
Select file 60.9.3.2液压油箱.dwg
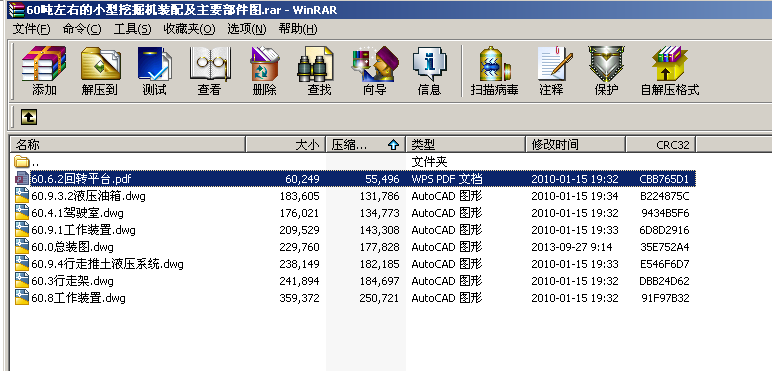click(88, 196)
